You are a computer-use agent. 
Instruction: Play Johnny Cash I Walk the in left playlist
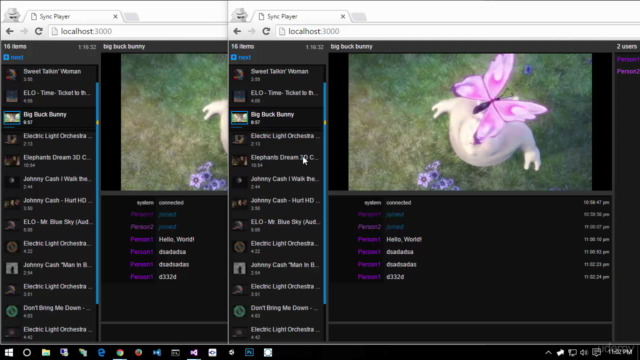[49, 182]
